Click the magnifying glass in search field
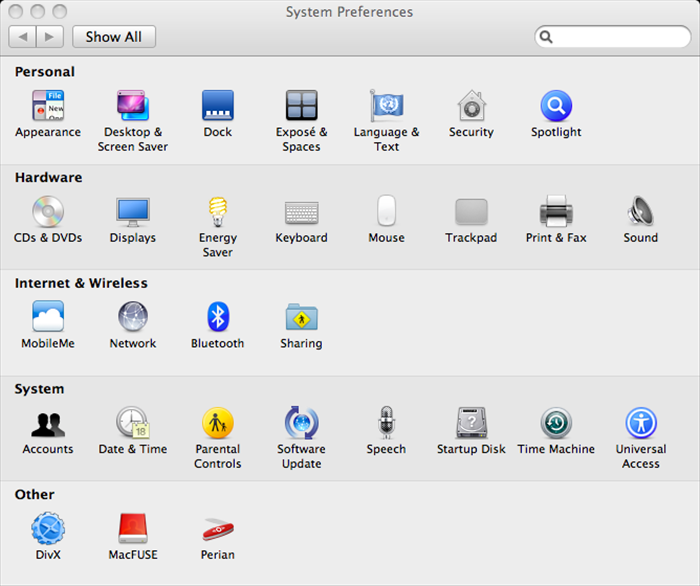This screenshot has width=700, height=586. click(x=546, y=37)
